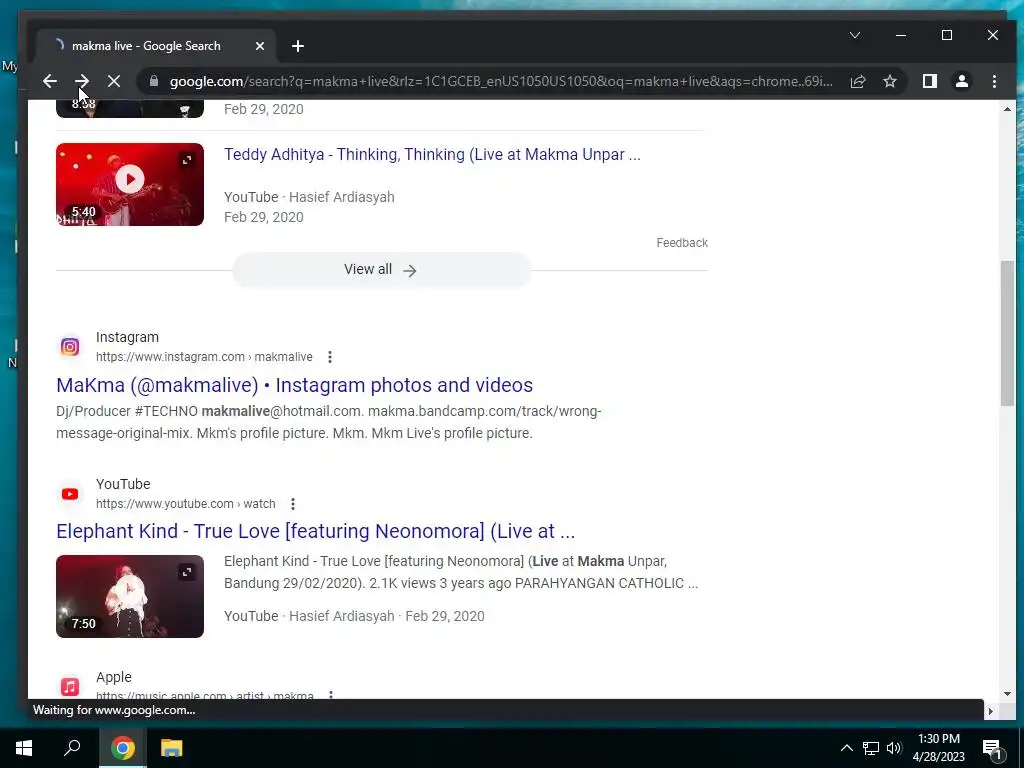
Task: Click the vertical scrollbar thumb
Action: click(1007, 333)
